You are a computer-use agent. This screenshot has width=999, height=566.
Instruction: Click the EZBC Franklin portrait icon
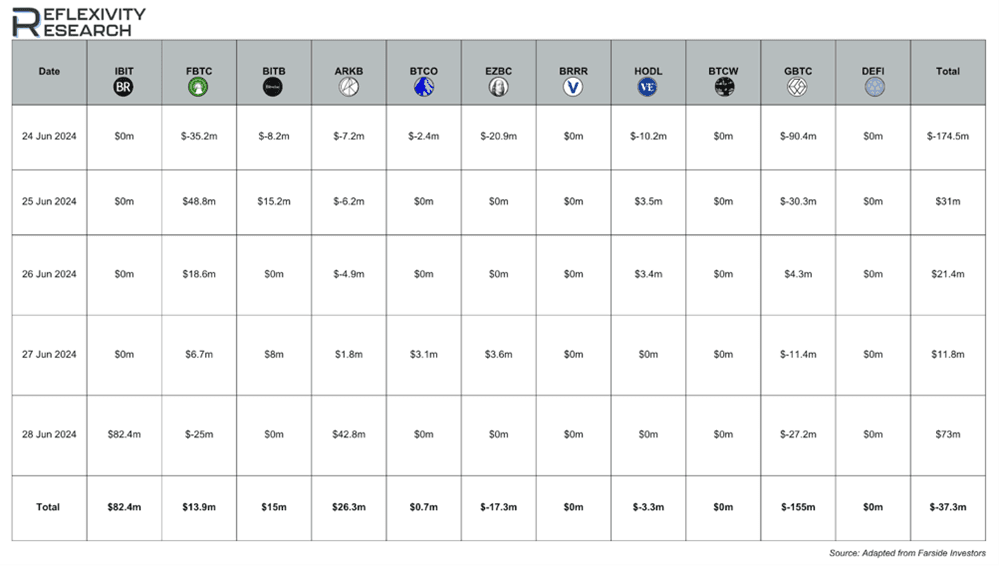point(498,87)
